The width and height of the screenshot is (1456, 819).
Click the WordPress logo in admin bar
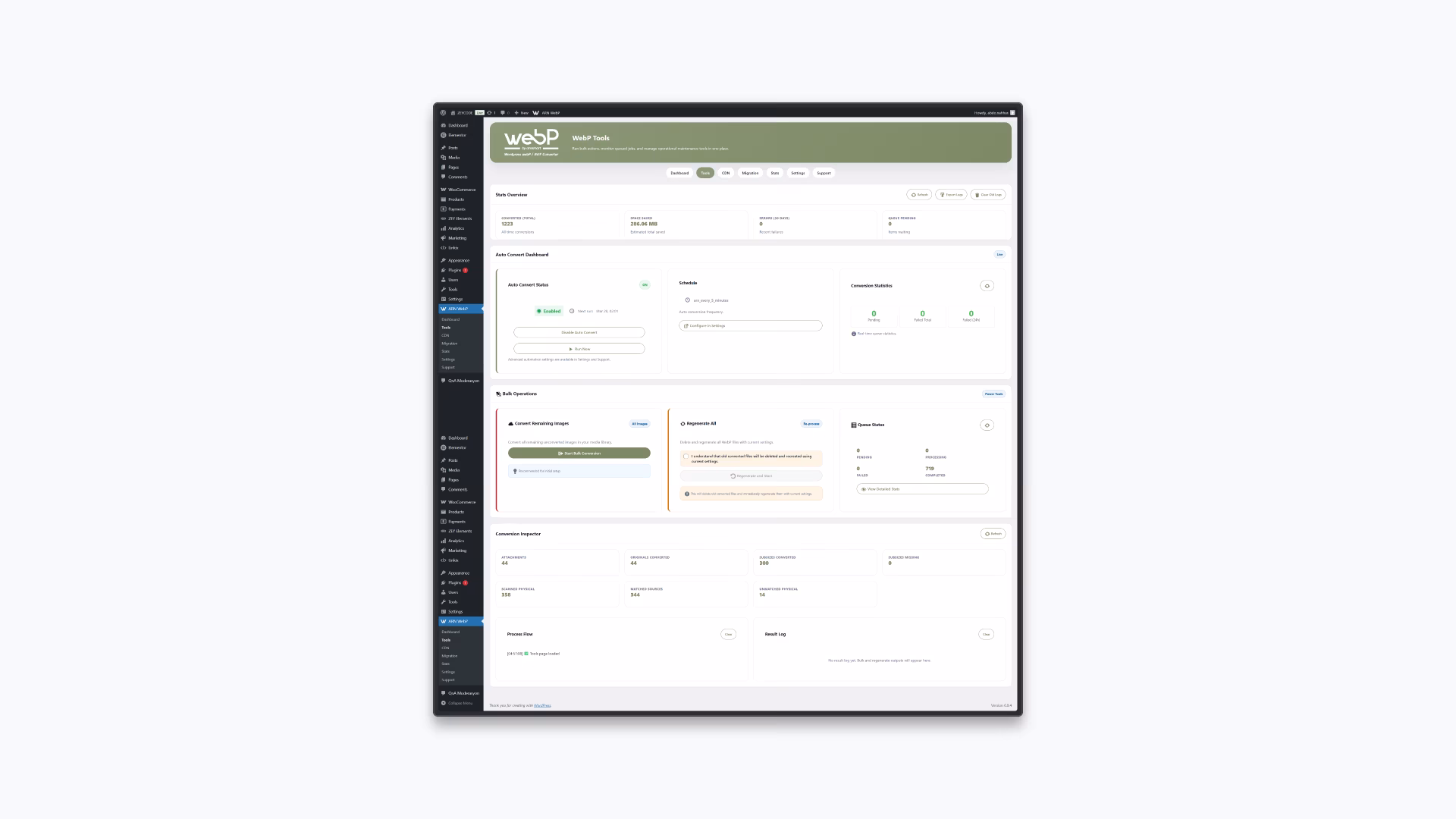(x=443, y=112)
